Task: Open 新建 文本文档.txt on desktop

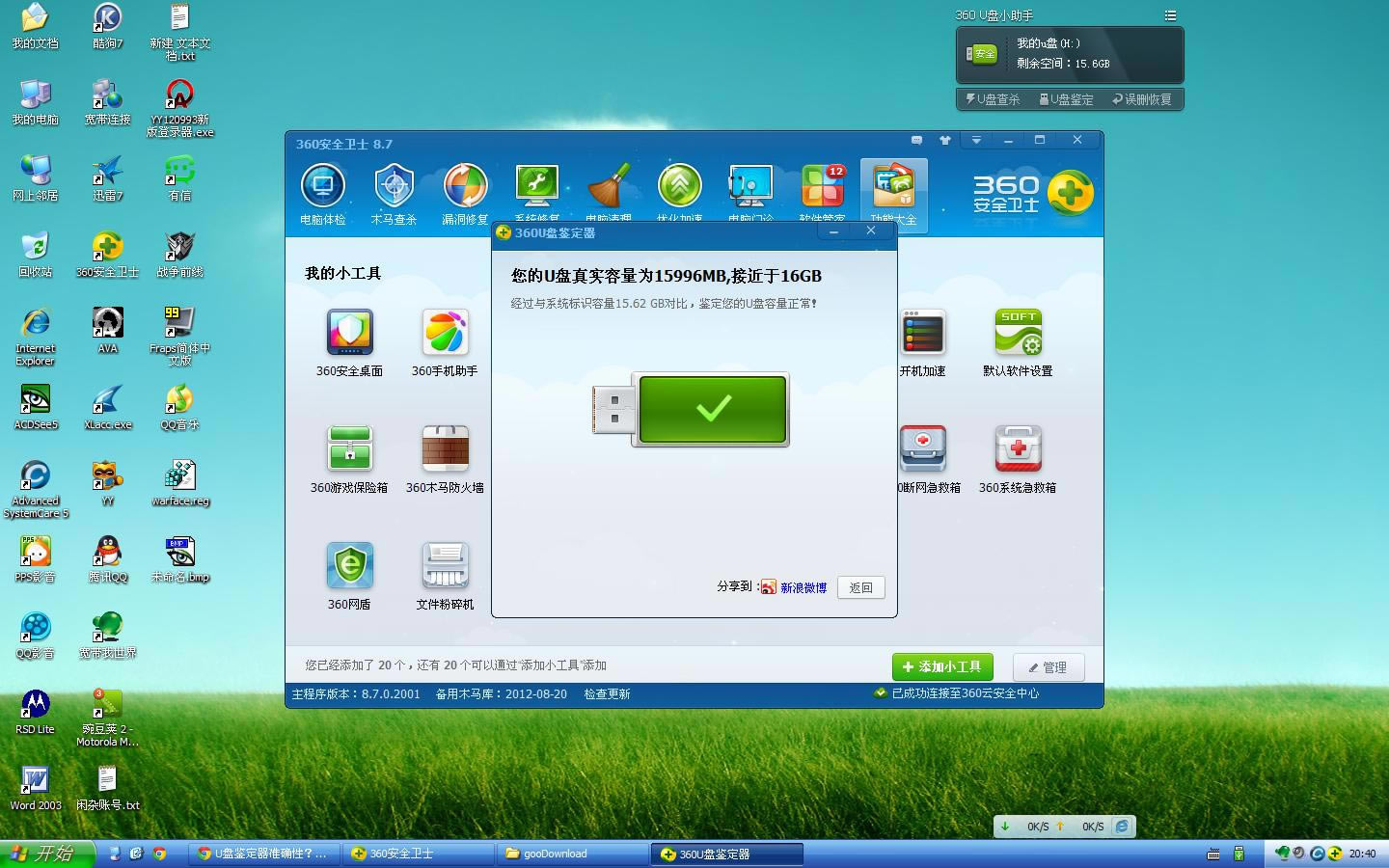Action: click(x=179, y=32)
